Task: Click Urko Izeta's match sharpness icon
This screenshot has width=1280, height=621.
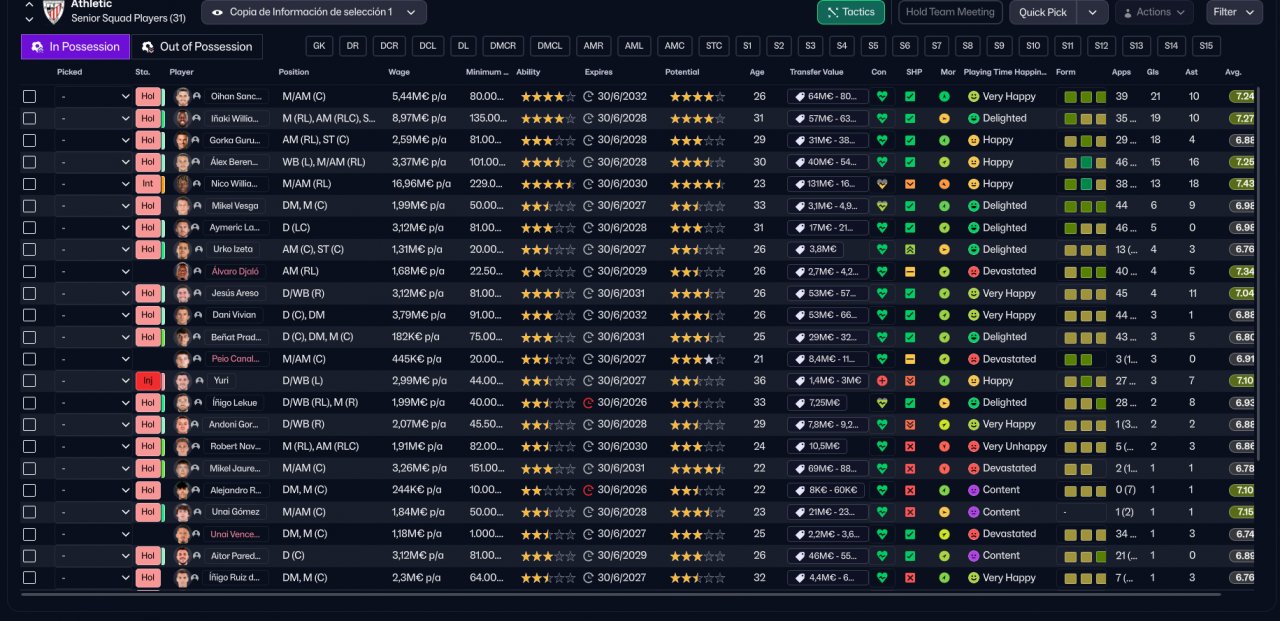Action: point(910,250)
